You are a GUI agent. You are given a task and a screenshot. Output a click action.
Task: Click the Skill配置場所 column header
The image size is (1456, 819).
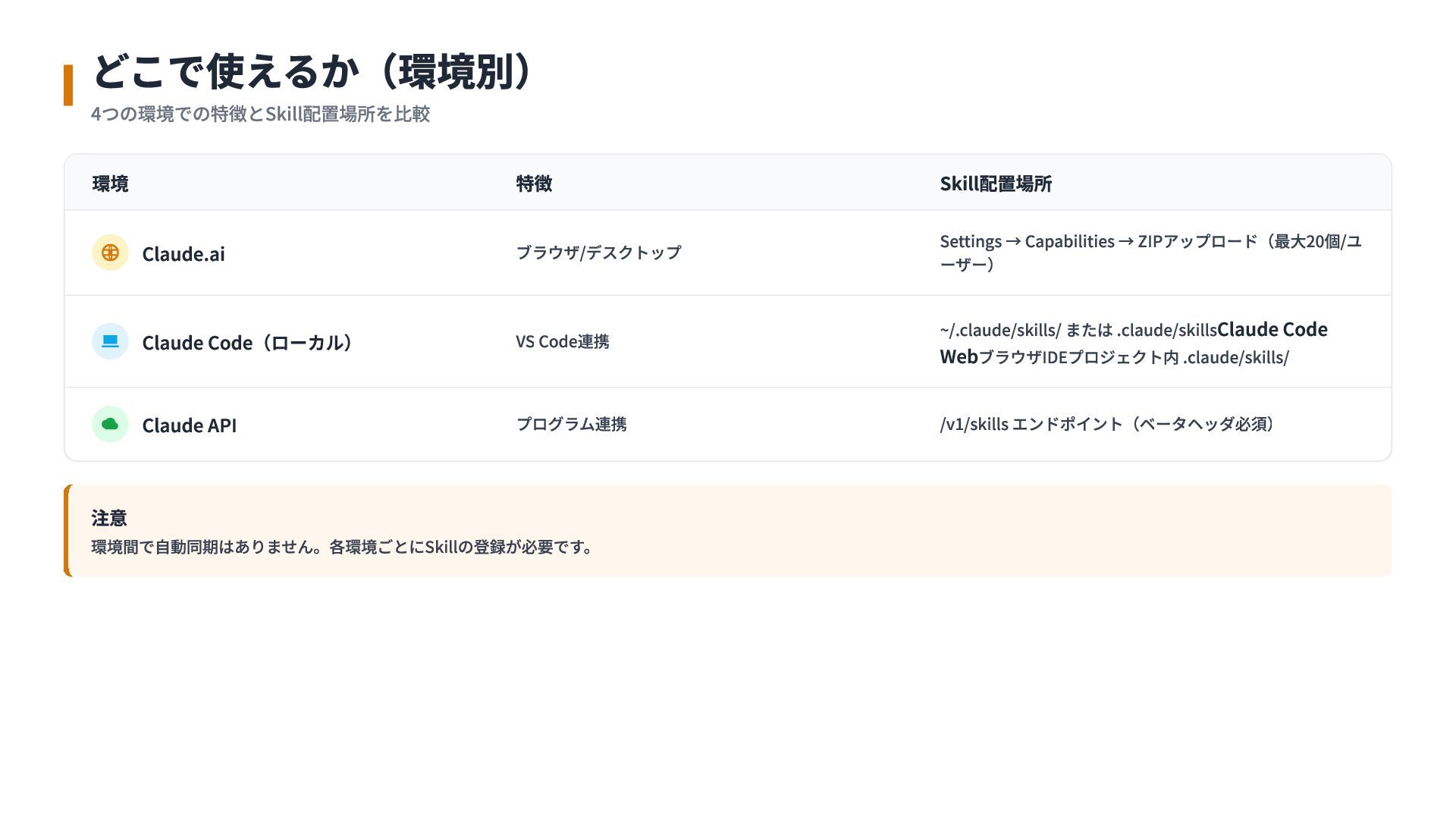click(995, 184)
